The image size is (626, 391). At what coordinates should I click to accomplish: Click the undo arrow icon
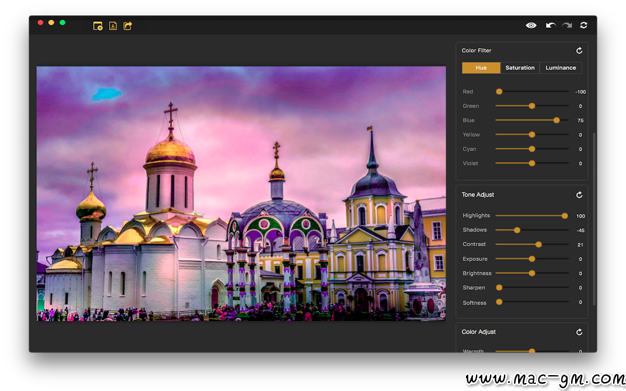coord(551,26)
